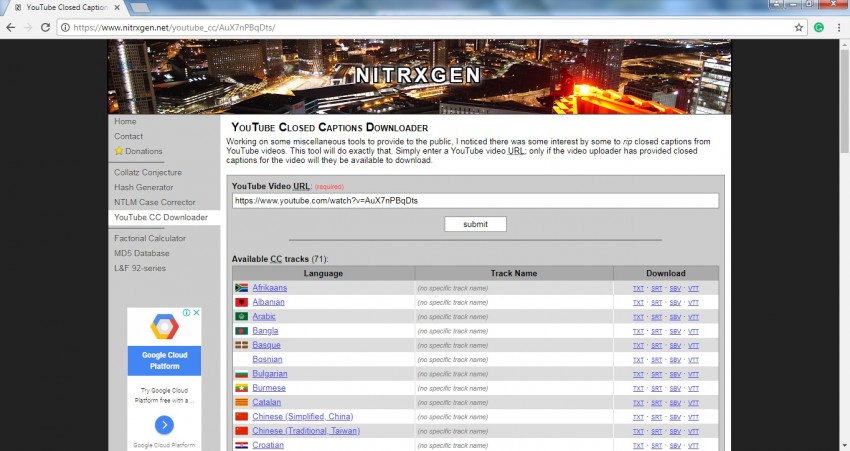Open Chinese (Simplified, China) caption track
Viewport: 850px width, 451px height.
(x=302, y=417)
